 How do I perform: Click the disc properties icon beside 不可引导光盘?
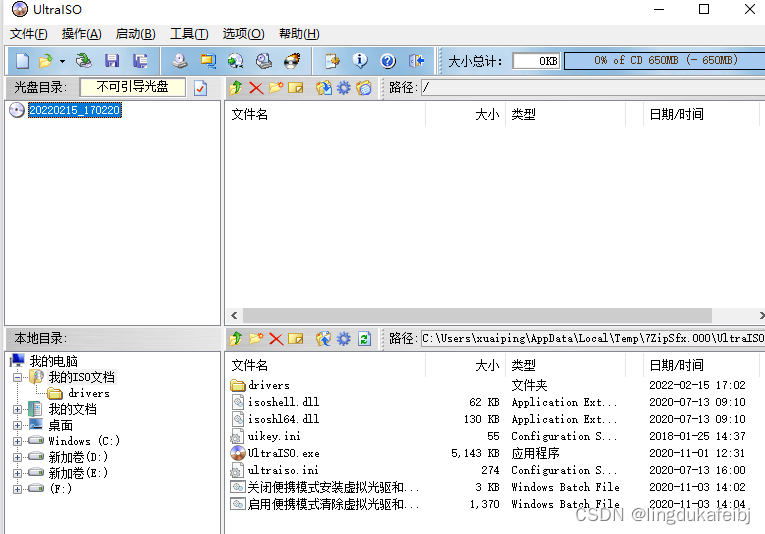click(201, 88)
